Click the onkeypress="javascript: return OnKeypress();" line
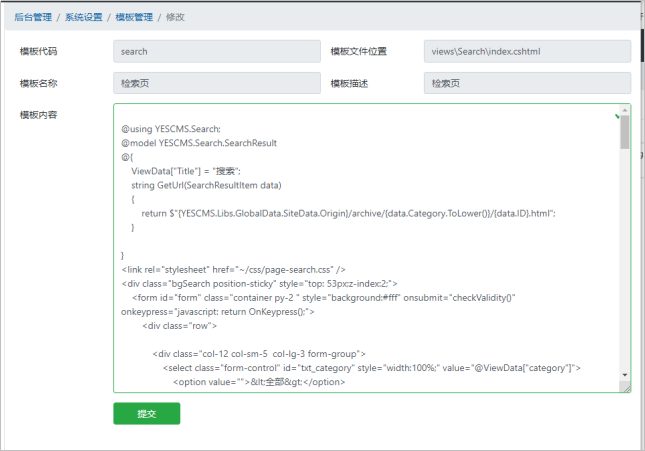The height and width of the screenshot is (451, 645). point(218,312)
